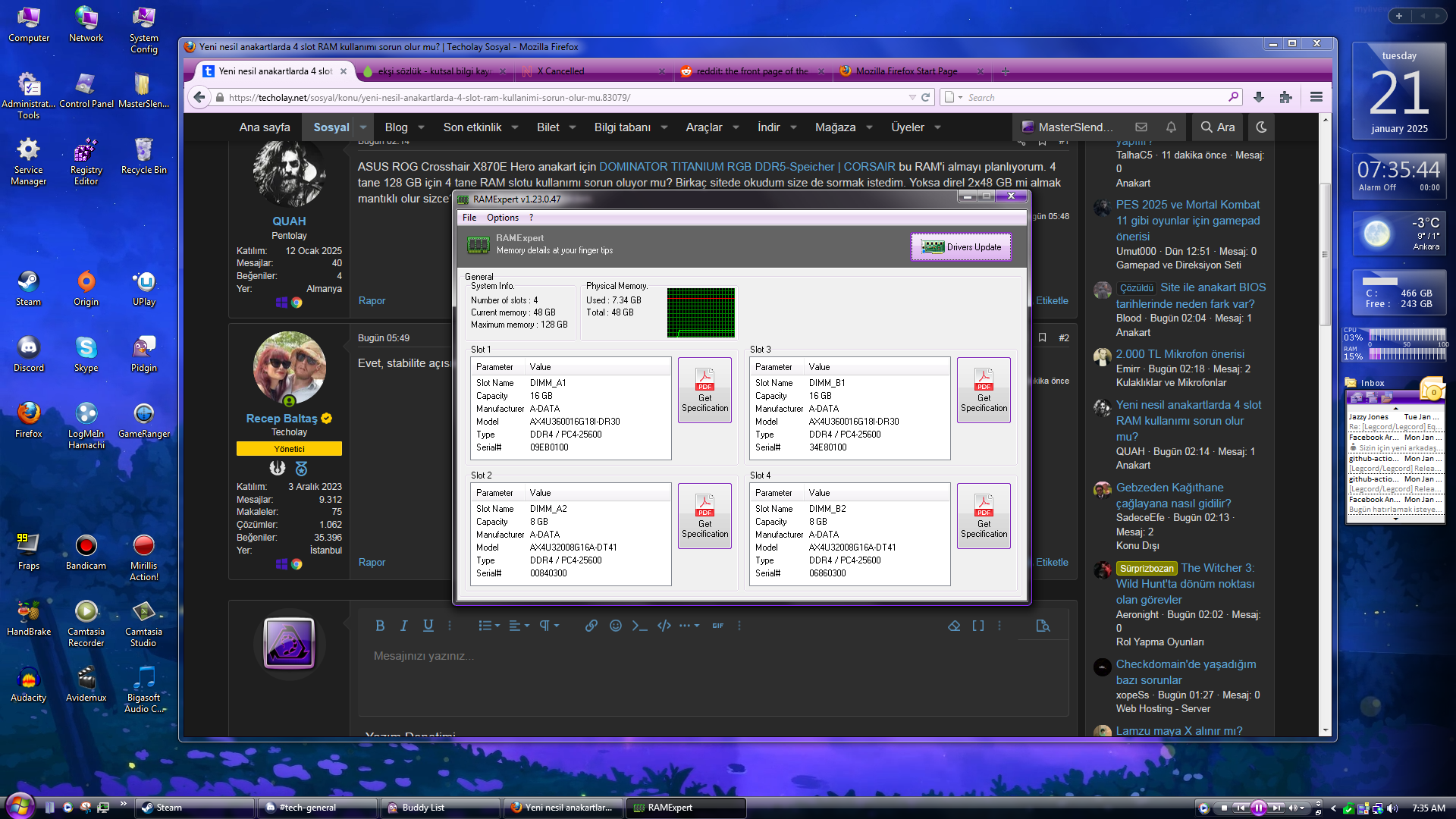Open Audacity desktop shortcut
Viewport: 1456px width, 819px height.
click(29, 684)
